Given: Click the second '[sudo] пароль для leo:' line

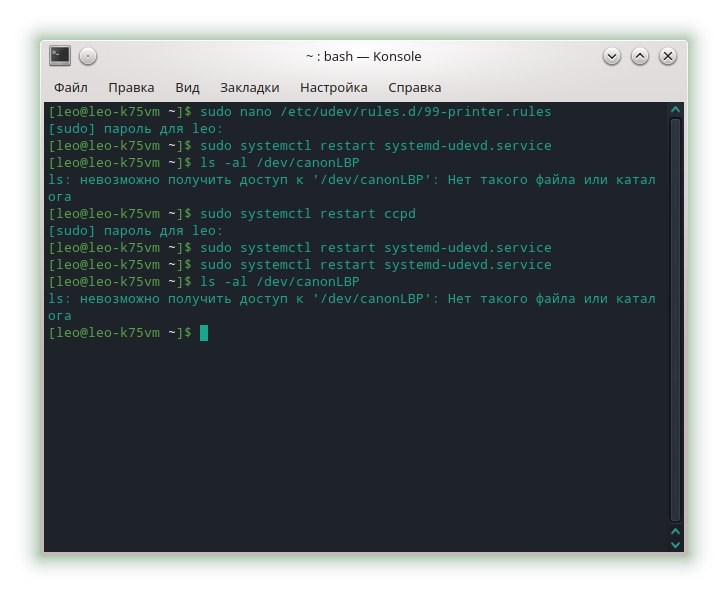Looking at the screenshot, I should tap(136, 231).
